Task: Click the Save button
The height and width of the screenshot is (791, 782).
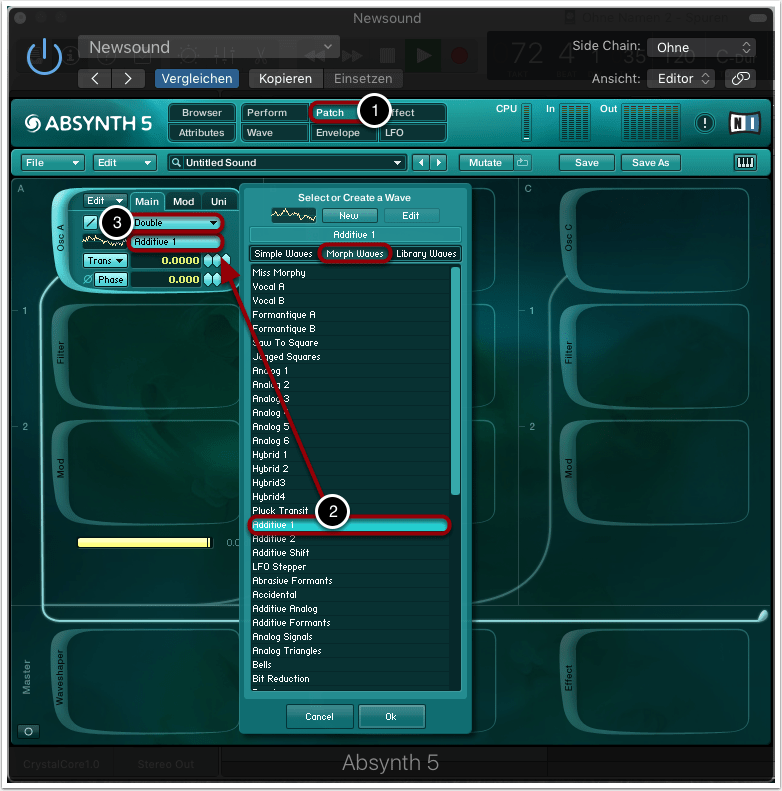Action: click(587, 163)
